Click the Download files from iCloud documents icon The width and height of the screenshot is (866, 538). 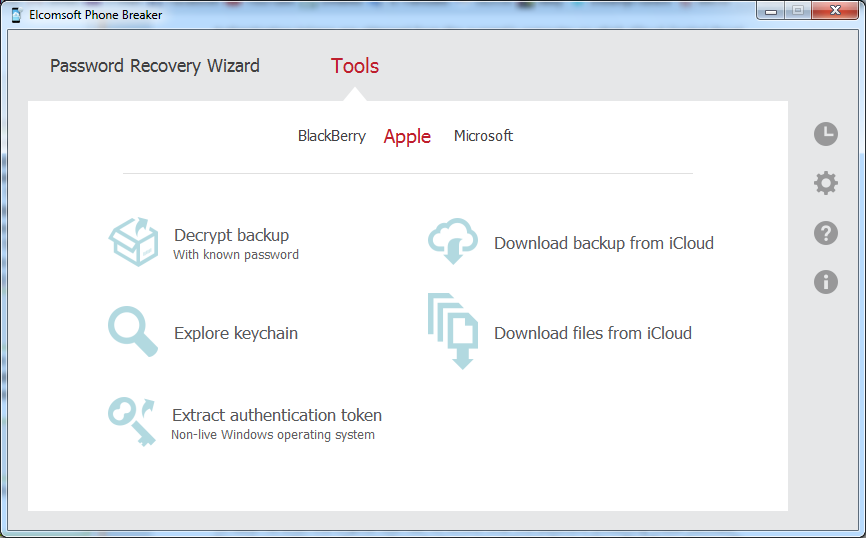coord(453,331)
